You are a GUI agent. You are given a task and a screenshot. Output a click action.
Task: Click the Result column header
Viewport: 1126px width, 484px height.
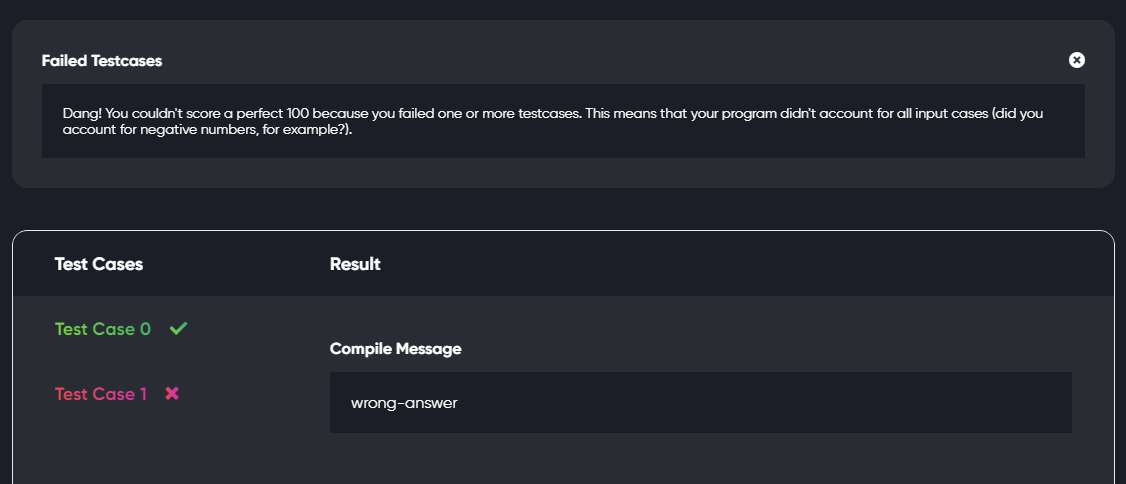click(x=355, y=264)
